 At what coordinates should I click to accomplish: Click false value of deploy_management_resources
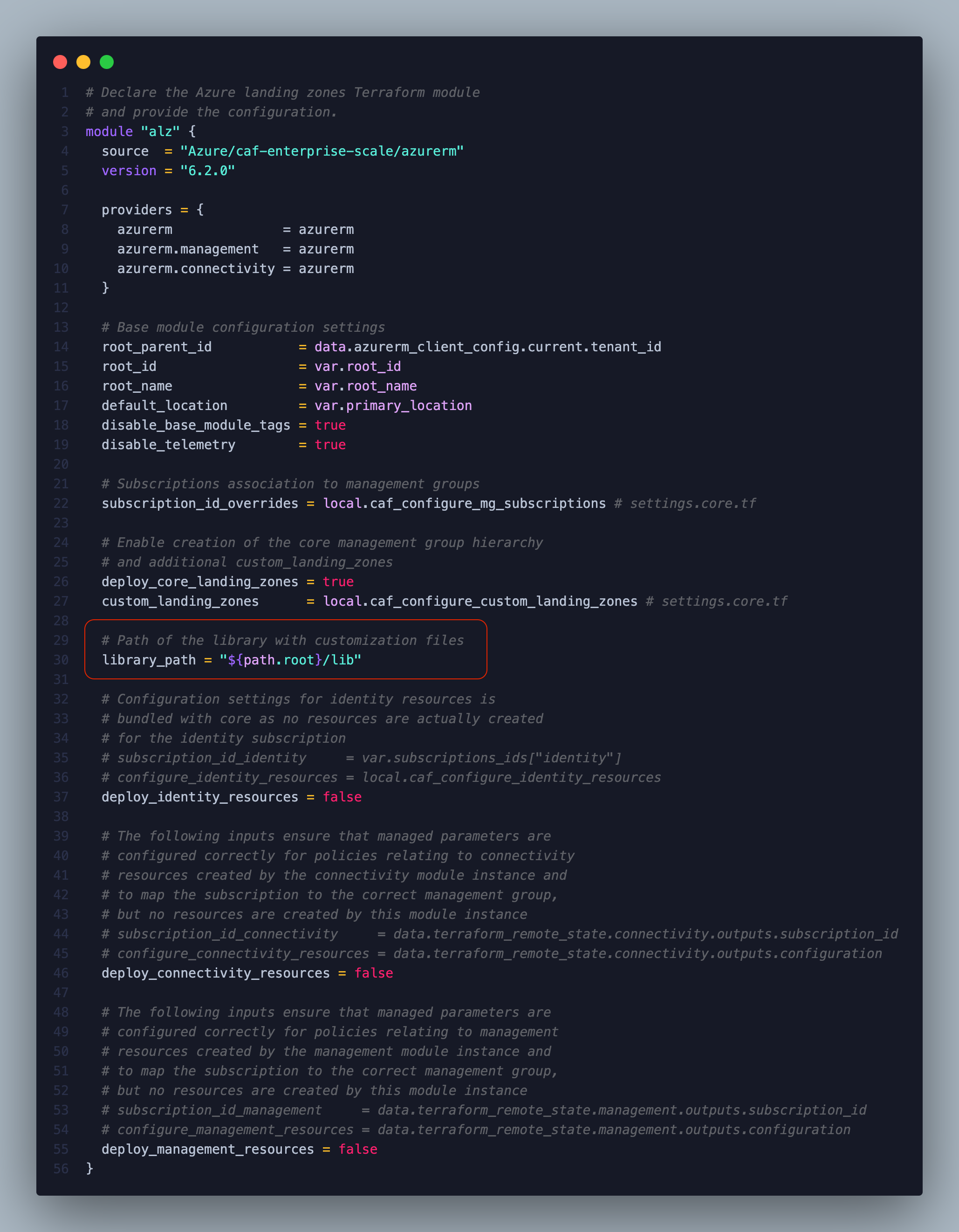[x=358, y=1149]
